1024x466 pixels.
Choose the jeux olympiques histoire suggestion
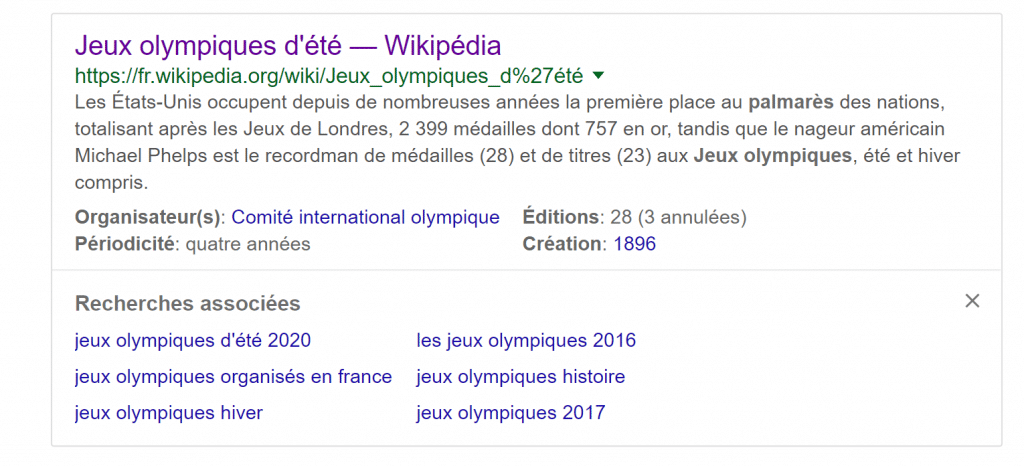520,377
